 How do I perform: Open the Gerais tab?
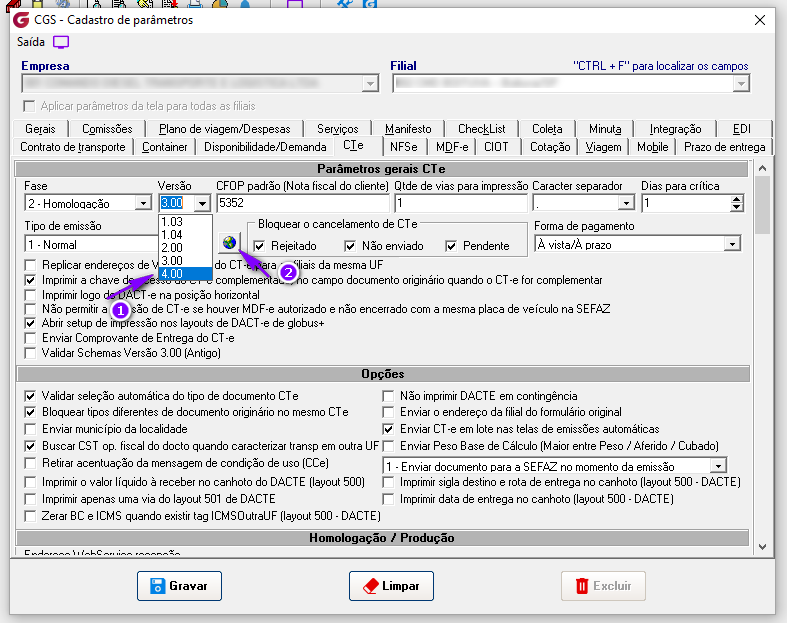[40, 129]
